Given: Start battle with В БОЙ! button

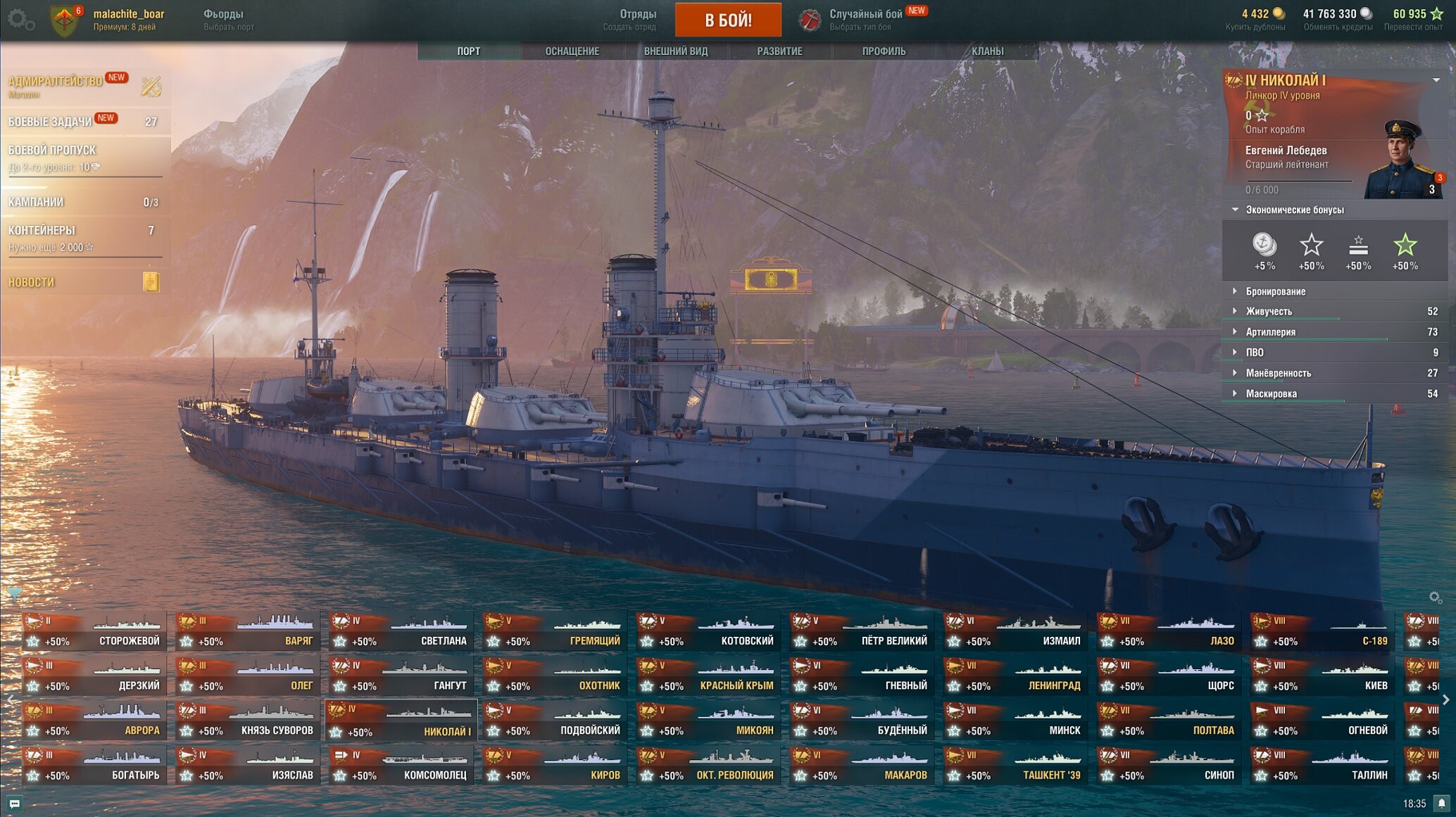Looking at the screenshot, I should pos(728,20).
